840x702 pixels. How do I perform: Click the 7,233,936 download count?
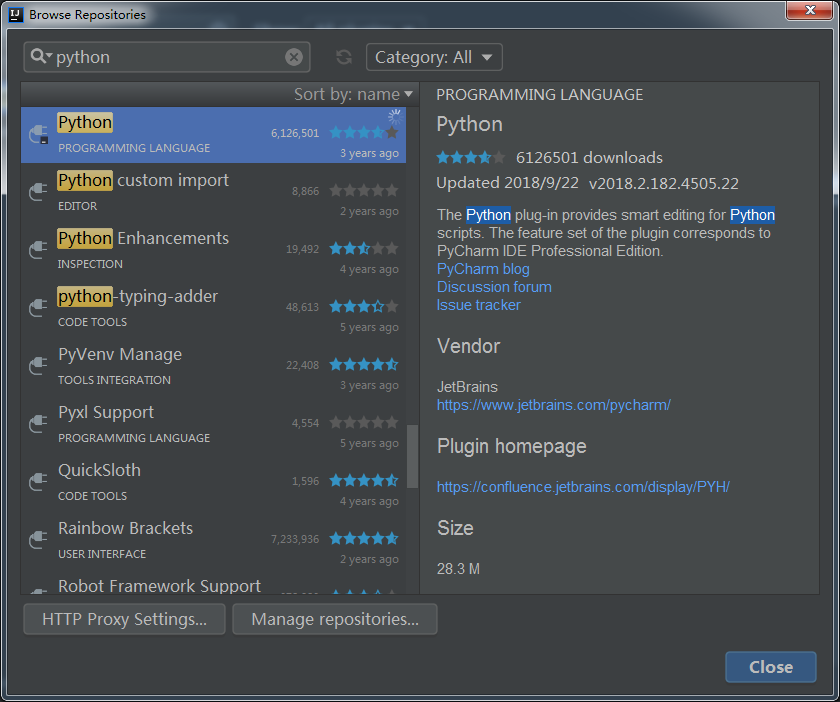pyautogui.click(x=295, y=539)
